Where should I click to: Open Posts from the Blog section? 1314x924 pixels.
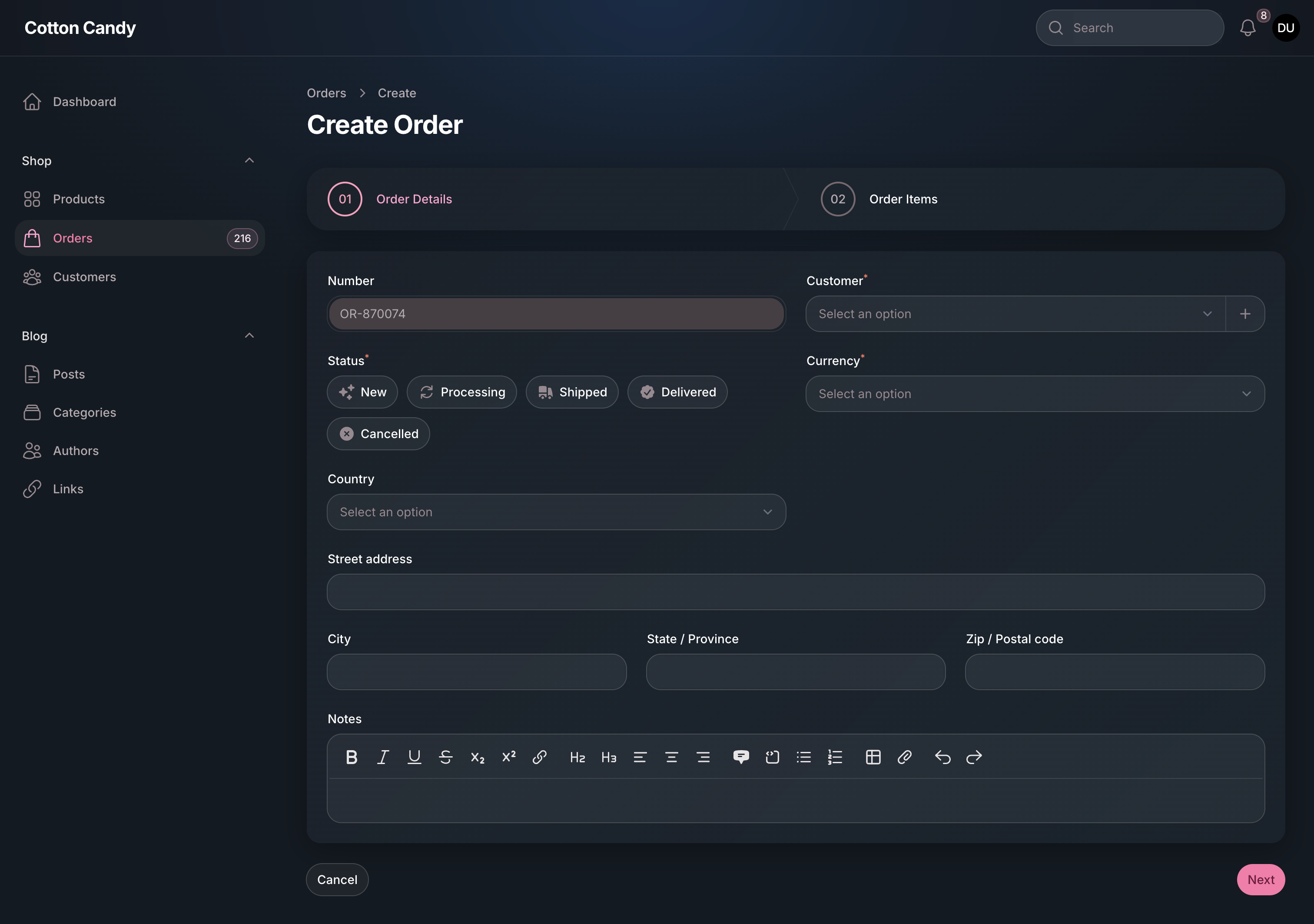coord(69,374)
